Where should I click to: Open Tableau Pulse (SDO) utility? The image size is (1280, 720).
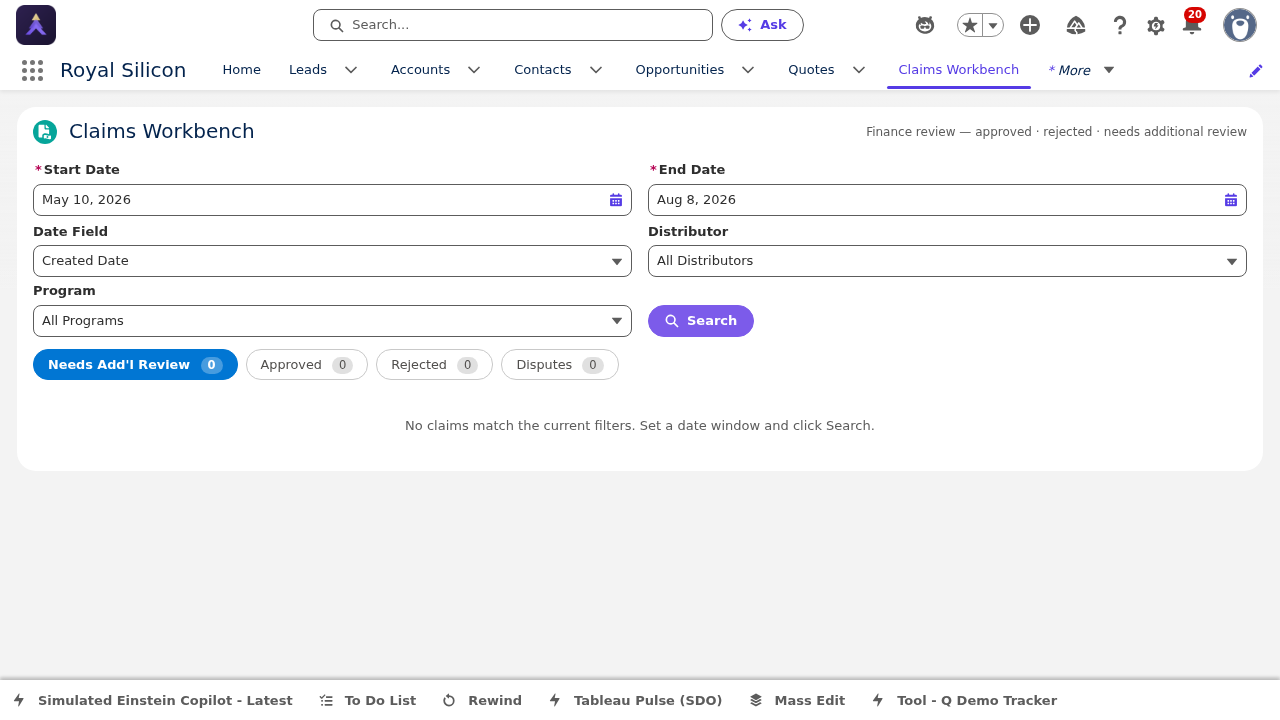[634, 701]
